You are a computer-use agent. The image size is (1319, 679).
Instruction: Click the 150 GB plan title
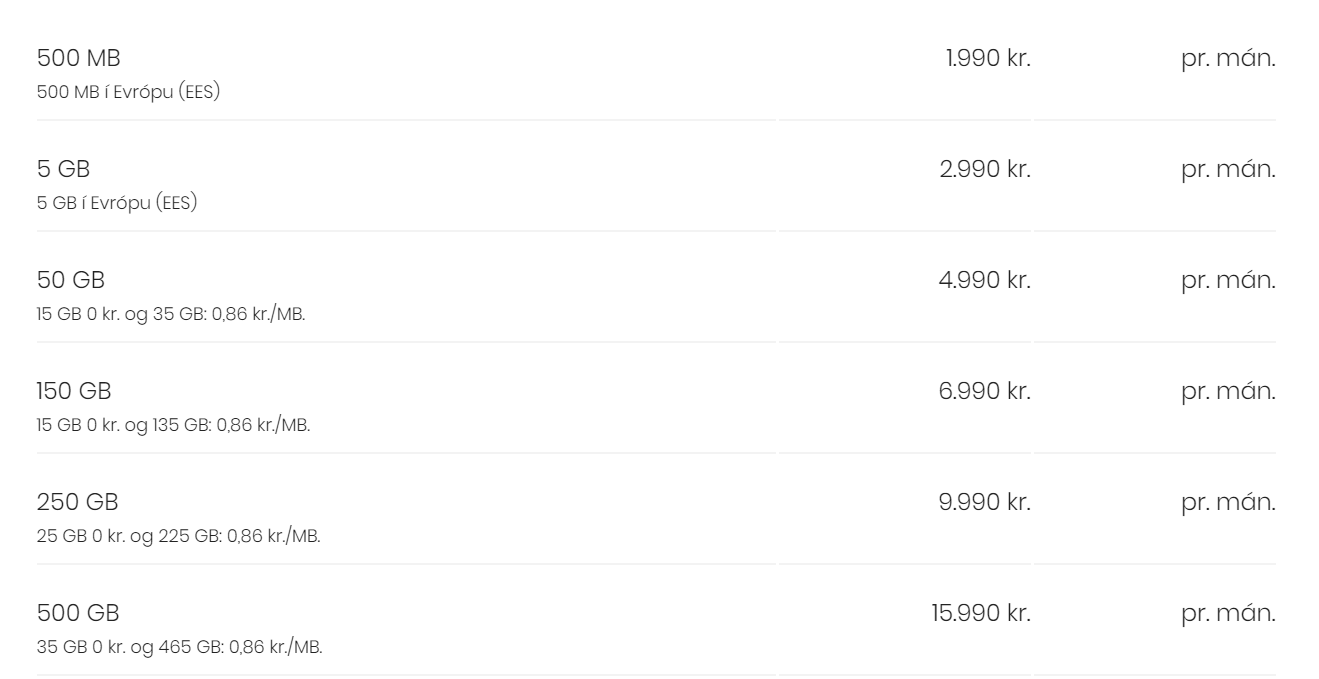pyautogui.click(x=74, y=391)
